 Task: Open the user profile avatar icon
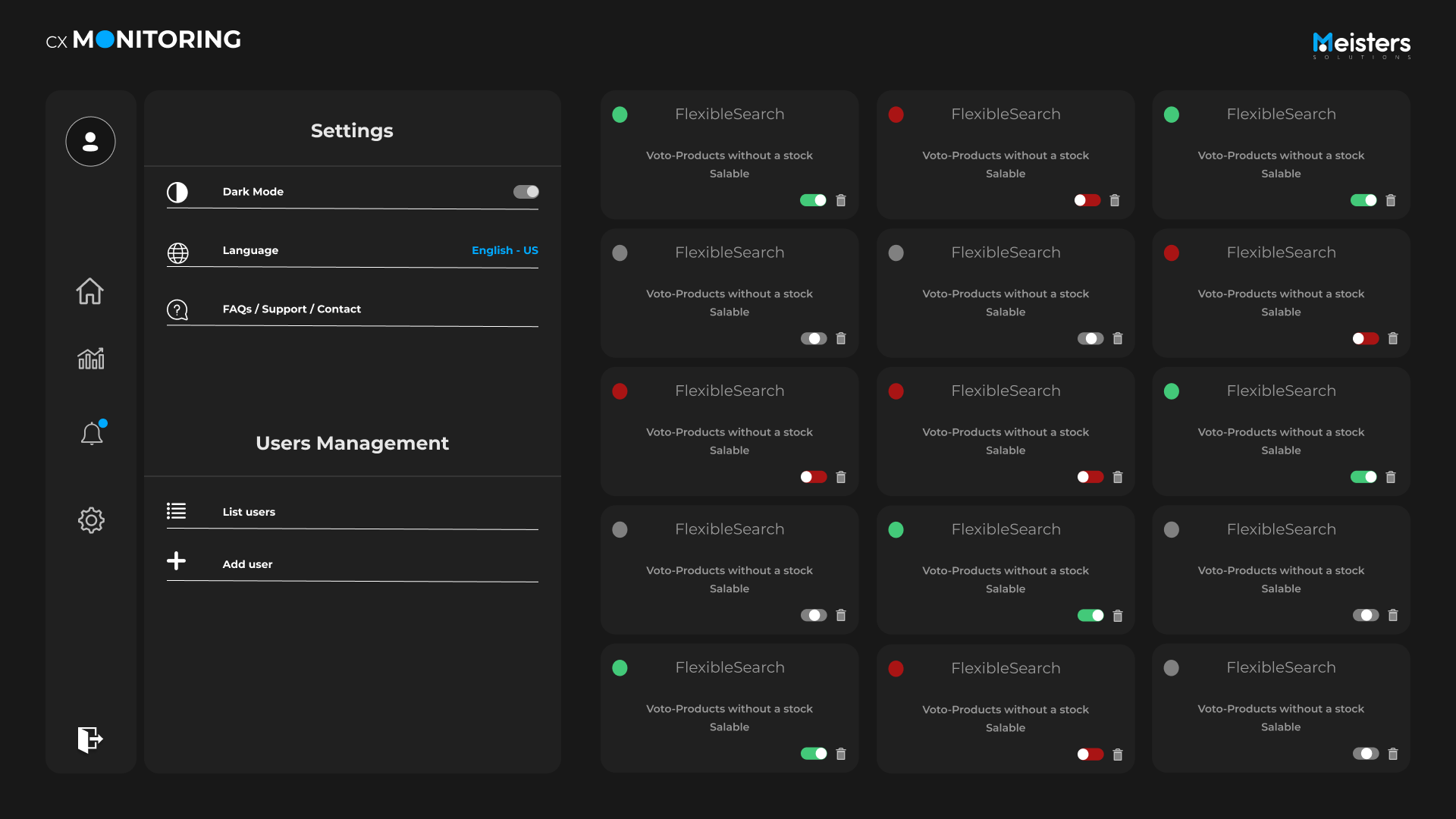click(x=90, y=142)
